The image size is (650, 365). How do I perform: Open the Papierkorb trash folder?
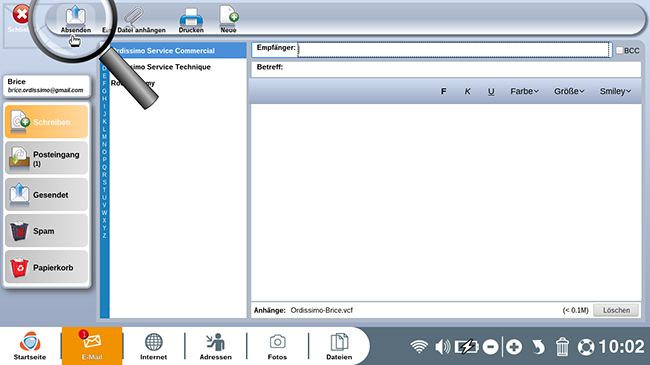[x=46, y=267]
